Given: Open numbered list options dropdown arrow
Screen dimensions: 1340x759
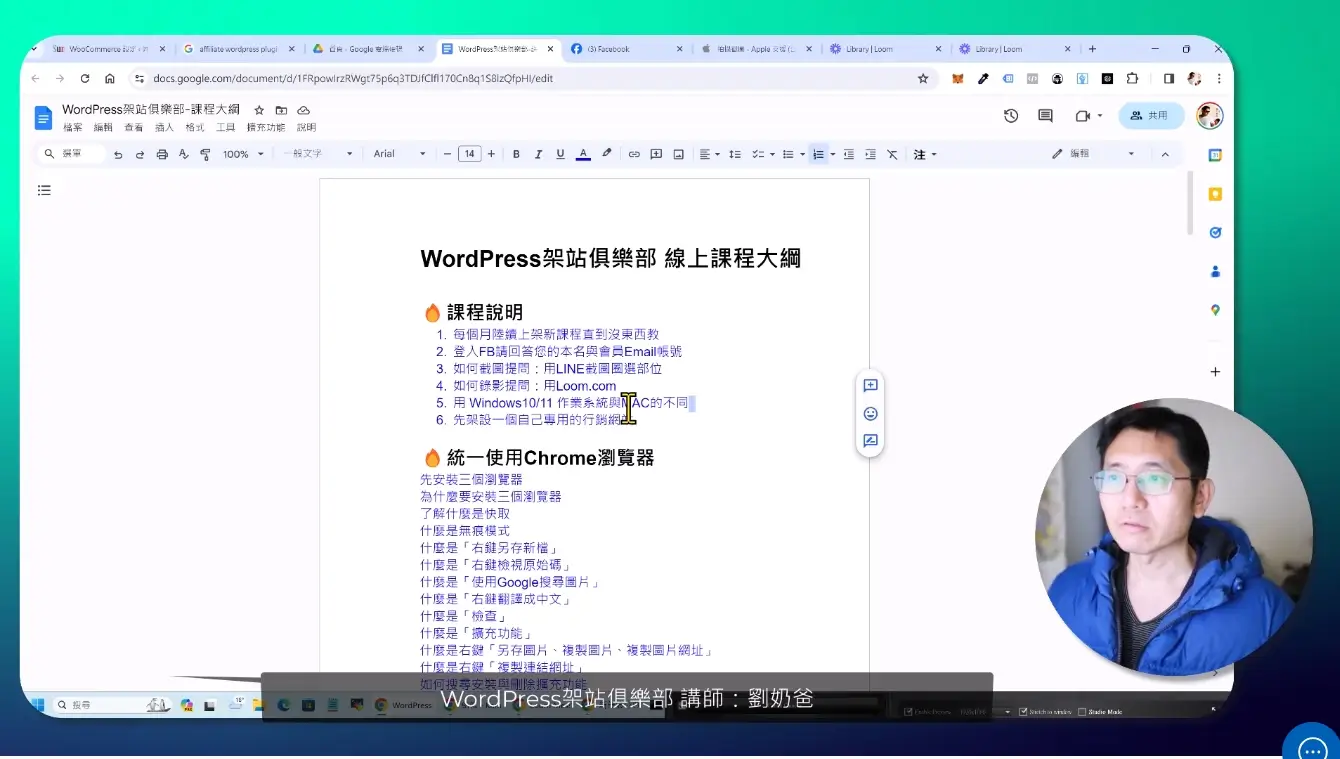Looking at the screenshot, I should point(832,154).
